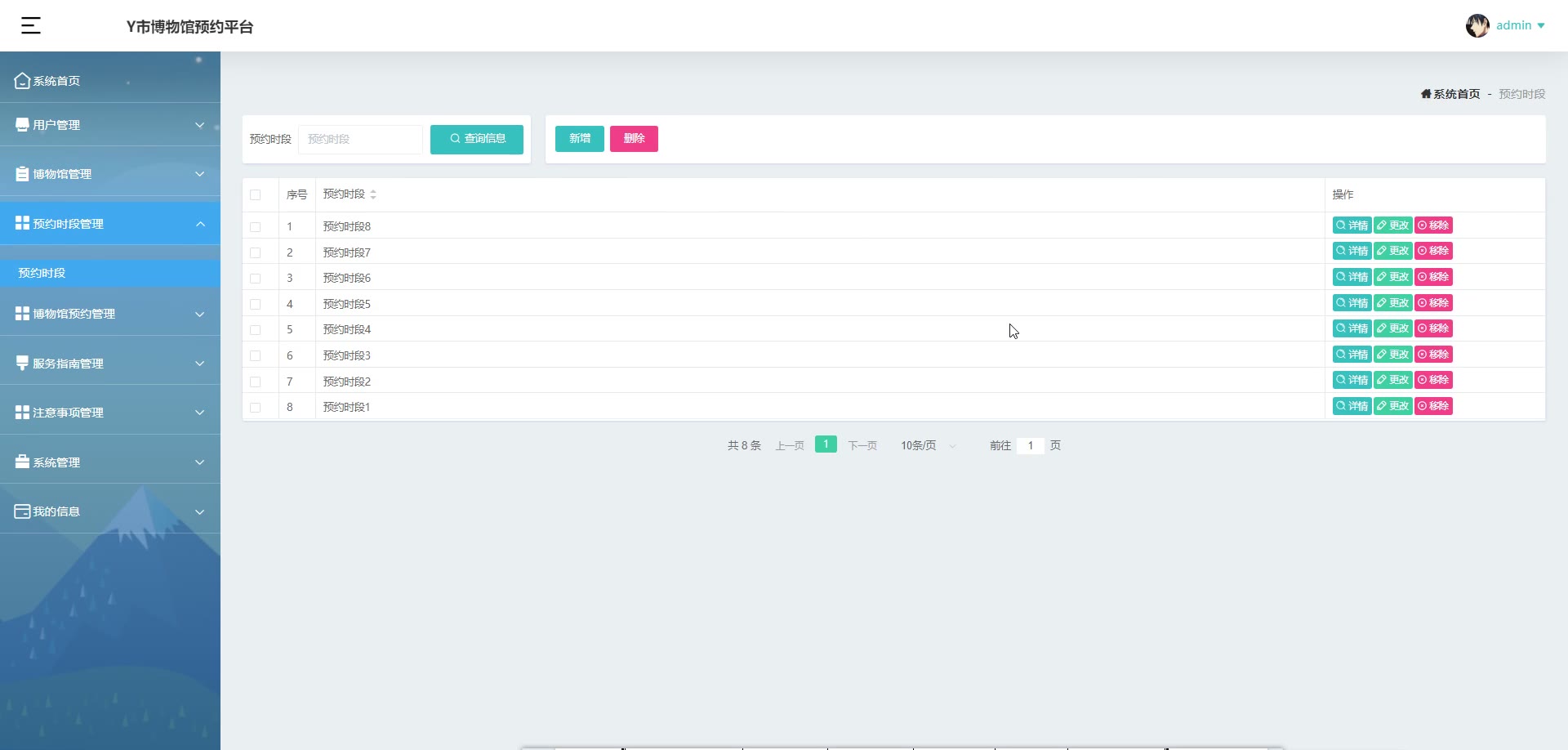This screenshot has width=1568, height=750.
Task: Expand the 博物馆预约管理 chevron
Action: click(x=199, y=314)
